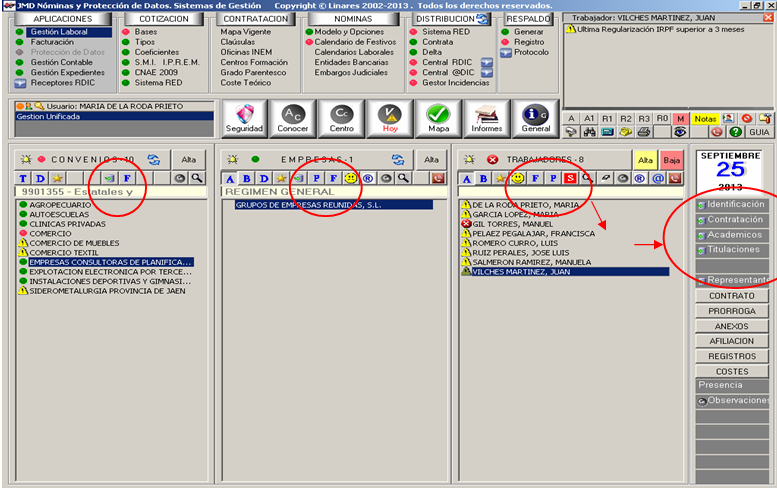Click the red S icon in Trabajadores toolbar

[x=570, y=178]
